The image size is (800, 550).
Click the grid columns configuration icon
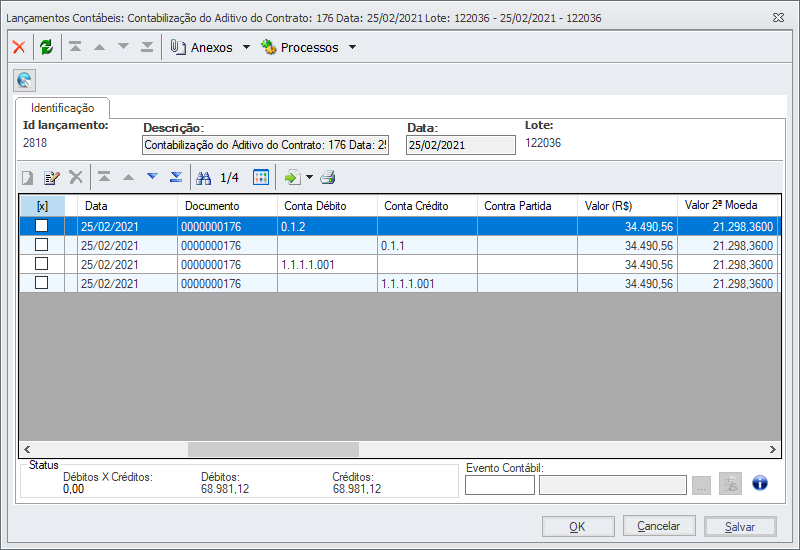(261, 177)
